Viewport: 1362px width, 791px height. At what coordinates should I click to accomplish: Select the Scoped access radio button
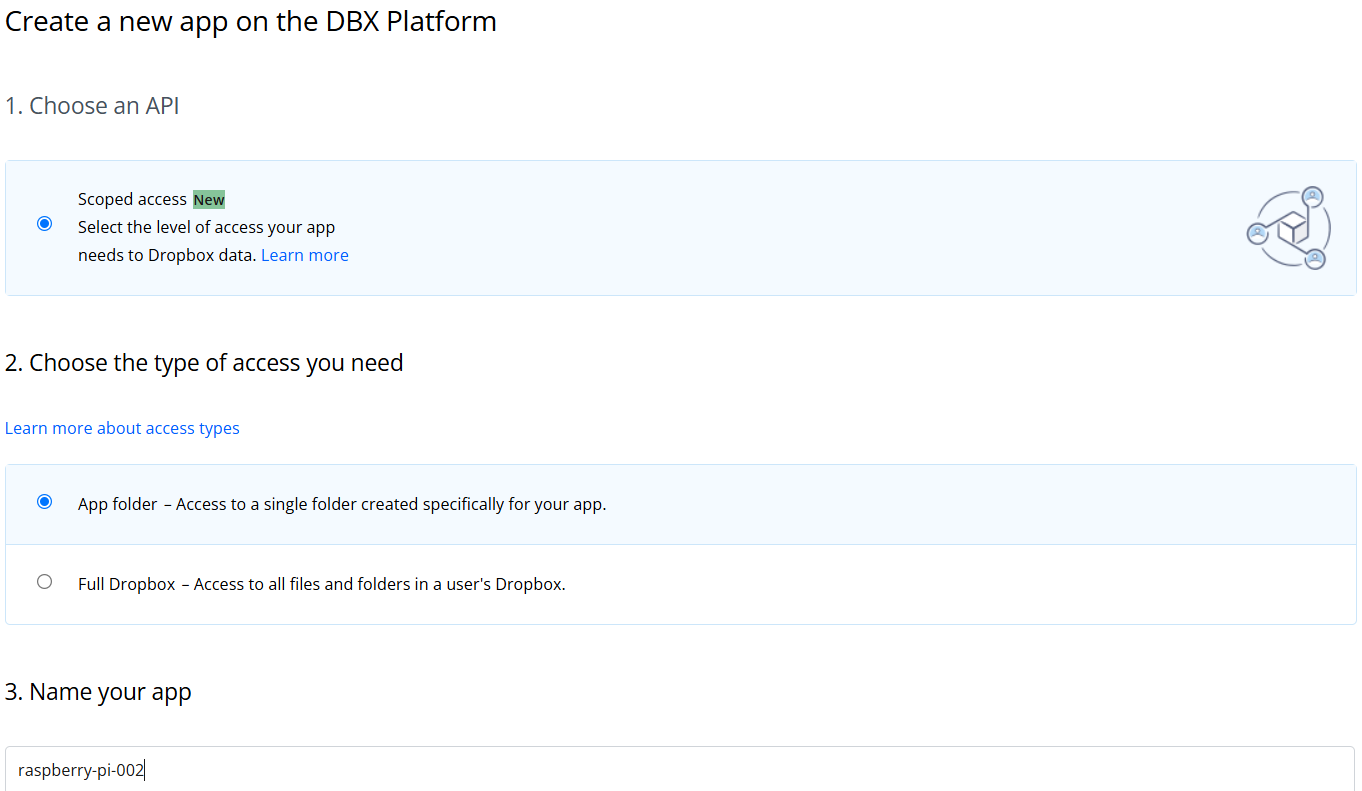[44, 224]
